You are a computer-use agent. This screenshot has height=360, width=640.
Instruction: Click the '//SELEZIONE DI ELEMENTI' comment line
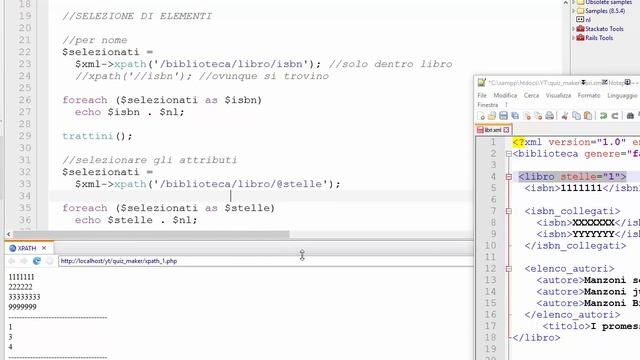coord(137,16)
